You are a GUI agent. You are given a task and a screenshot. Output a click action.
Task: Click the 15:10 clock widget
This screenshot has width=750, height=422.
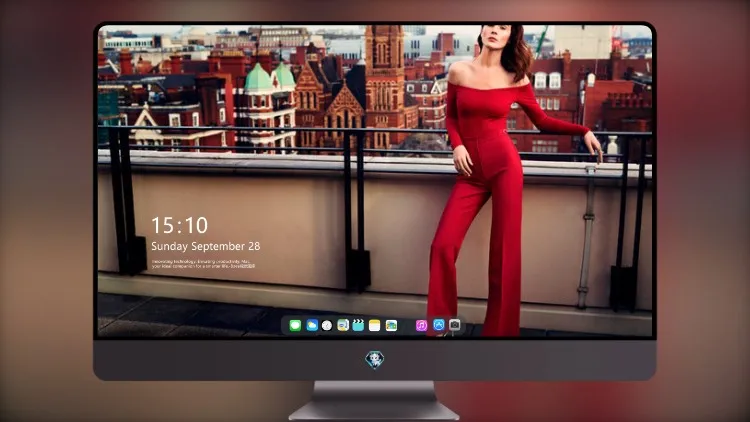click(180, 225)
